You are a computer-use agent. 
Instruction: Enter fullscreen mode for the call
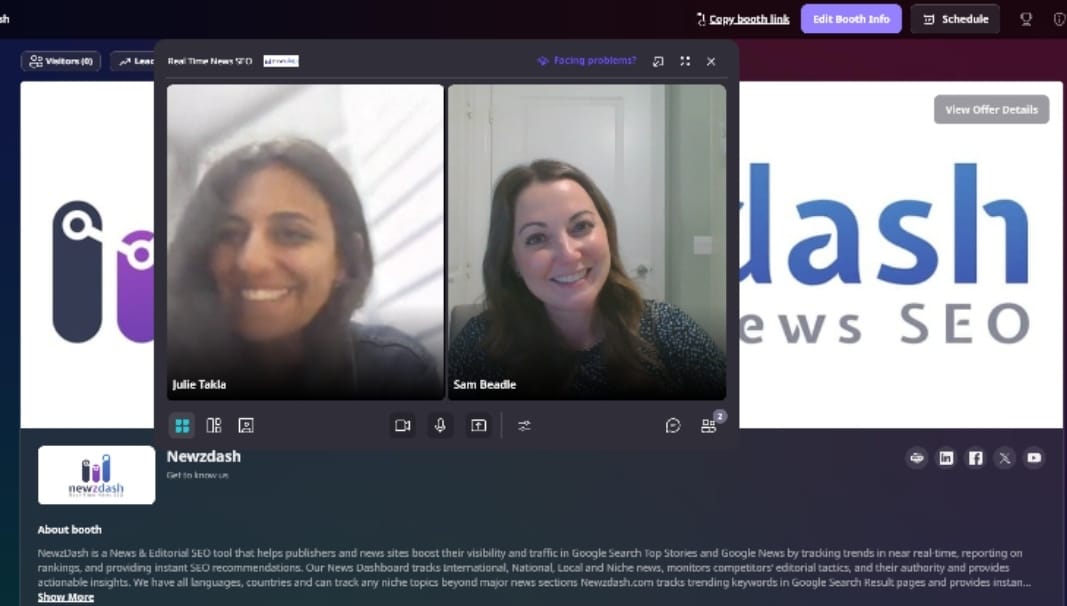click(x=685, y=61)
